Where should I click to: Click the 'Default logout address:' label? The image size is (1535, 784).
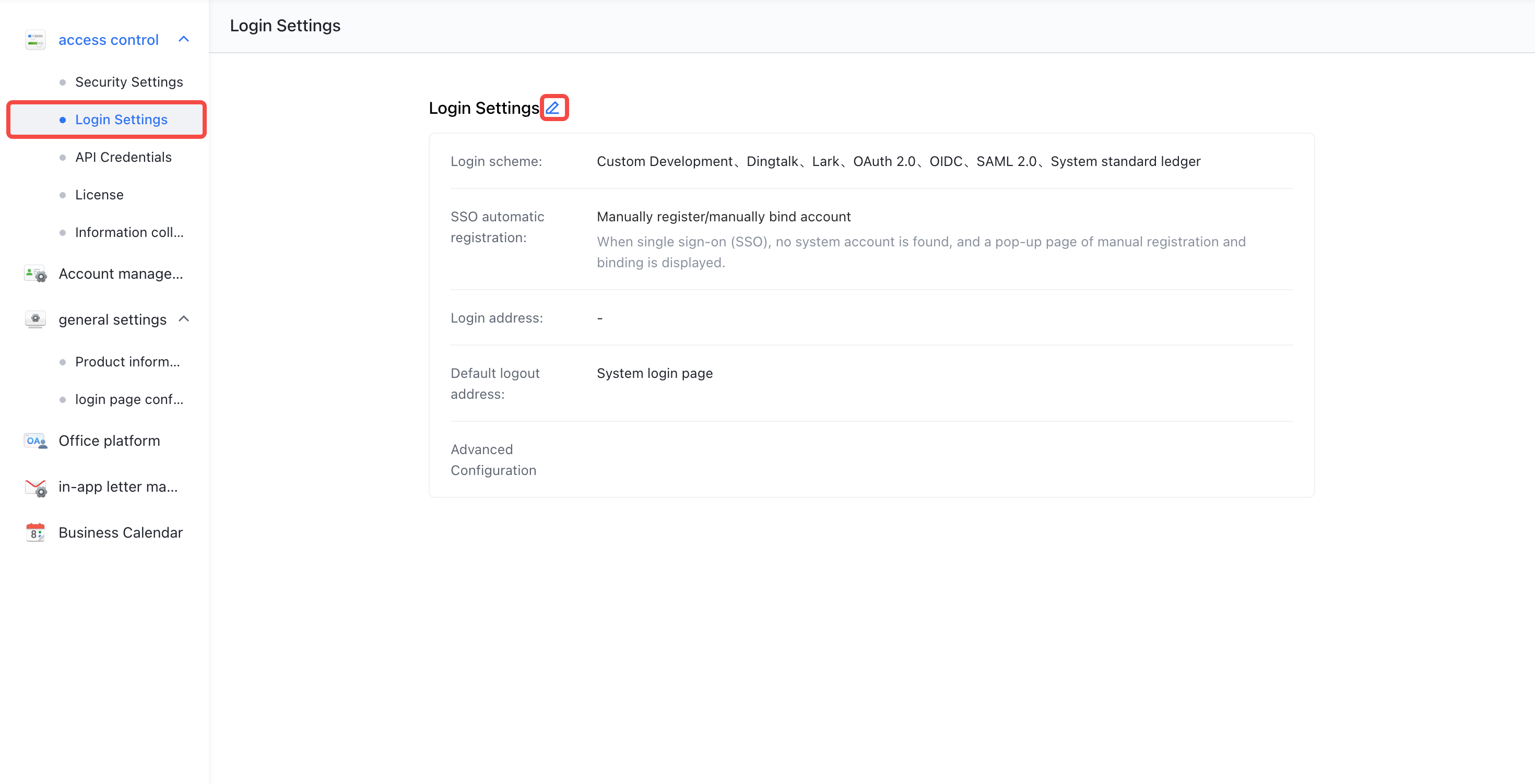tap(495, 384)
